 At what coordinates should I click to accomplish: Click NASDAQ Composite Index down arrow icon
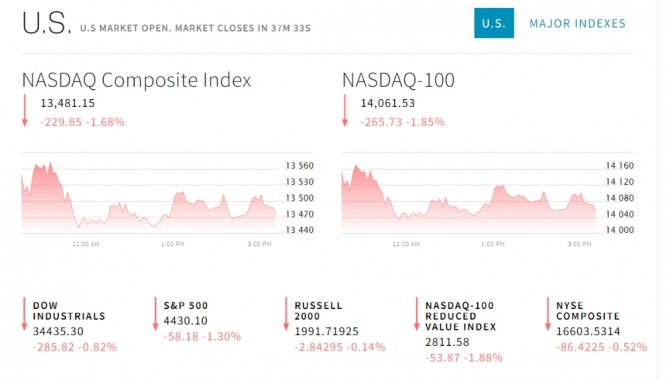coord(25,111)
